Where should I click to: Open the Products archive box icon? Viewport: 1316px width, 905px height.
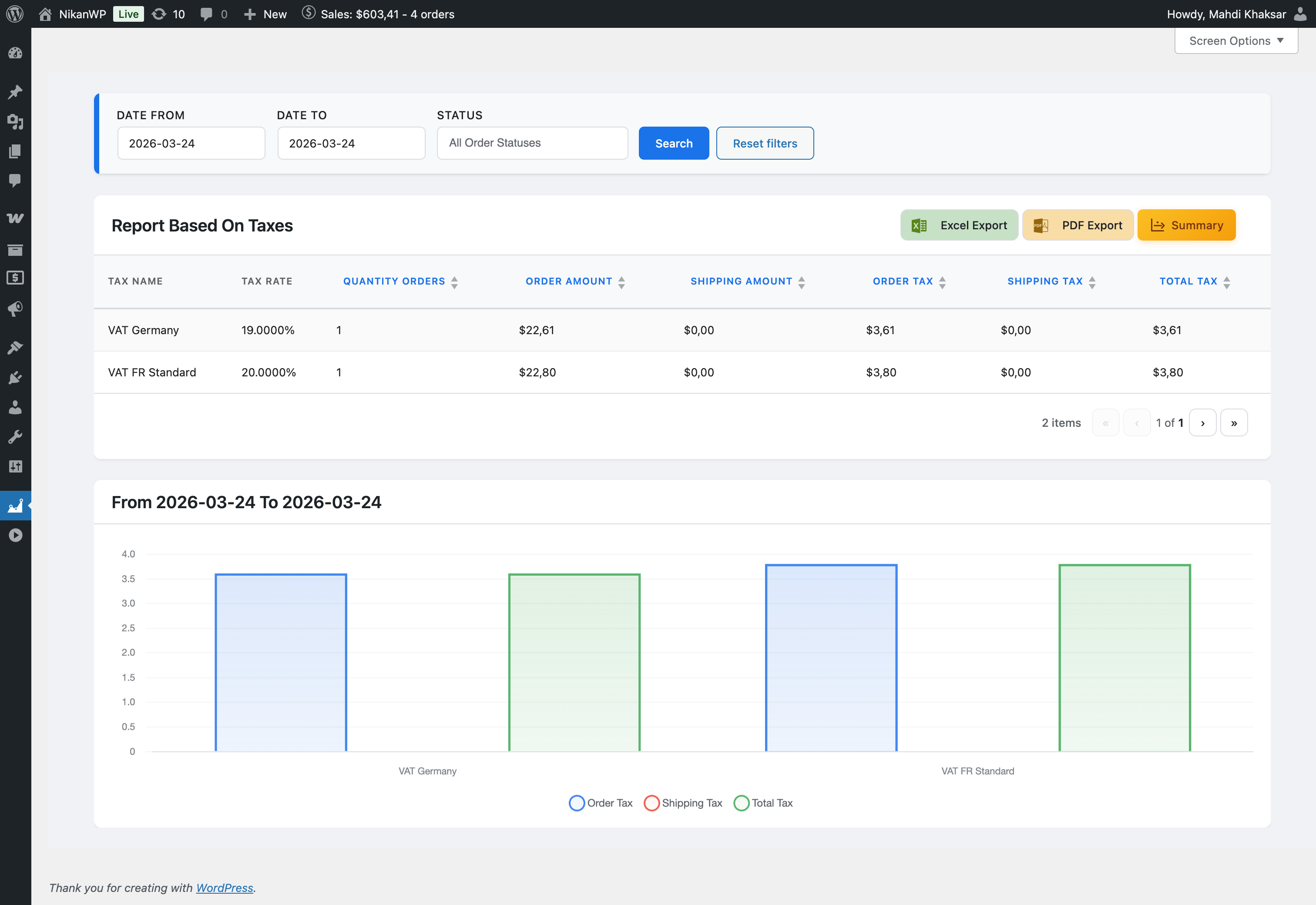(15, 249)
